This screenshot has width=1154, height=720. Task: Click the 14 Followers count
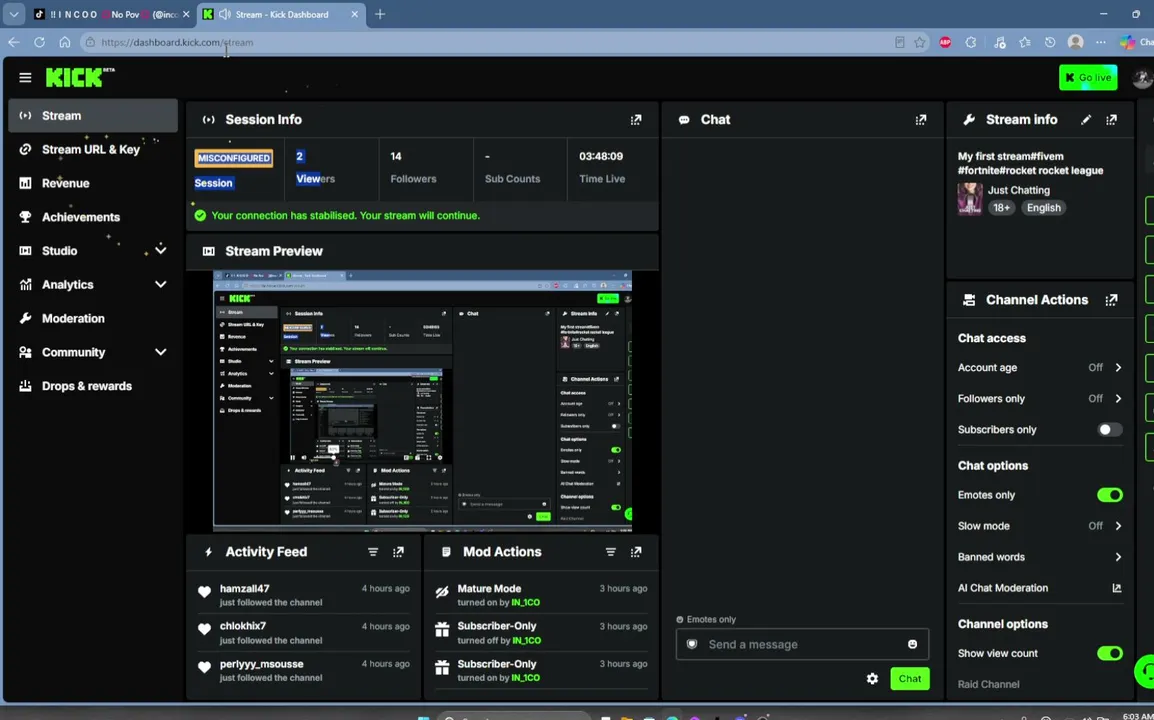click(396, 156)
